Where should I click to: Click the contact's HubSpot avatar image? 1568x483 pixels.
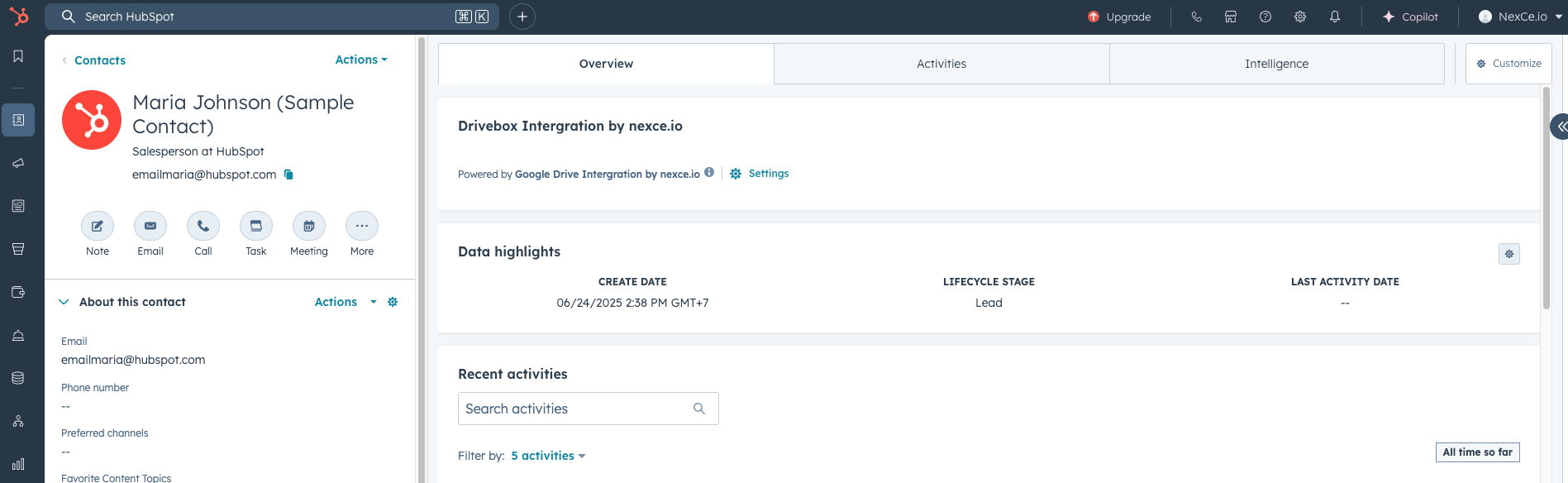92,120
